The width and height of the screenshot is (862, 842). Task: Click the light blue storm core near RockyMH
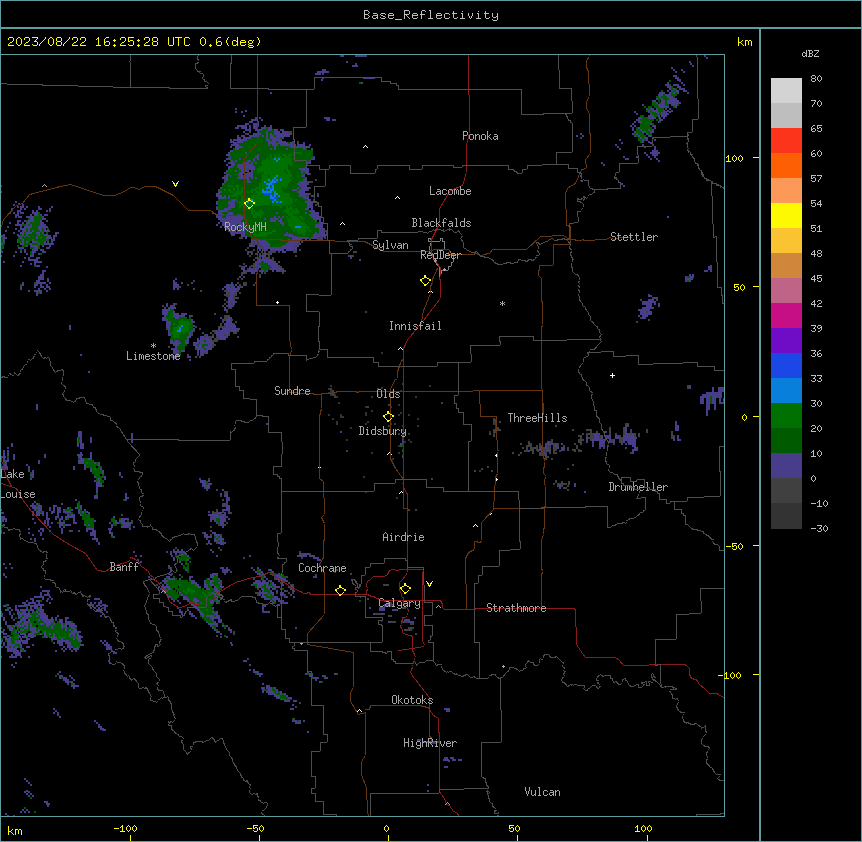click(x=272, y=188)
